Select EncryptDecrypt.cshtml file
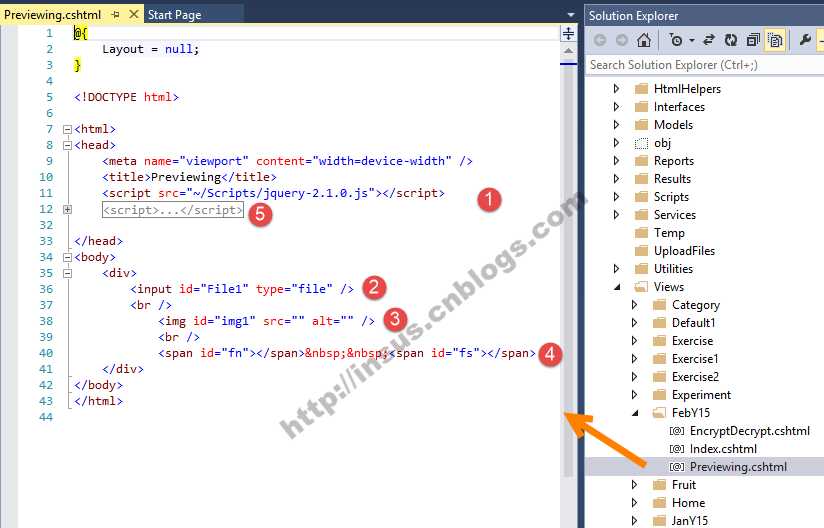Screen dimensions: 824x528 pyautogui.click(x=749, y=431)
